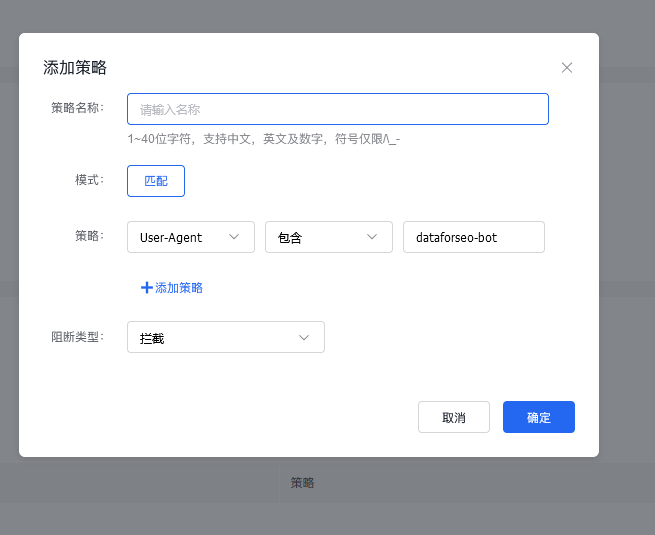This screenshot has height=535, width=655.
Task: Click the 添加策略 link text
Action: (x=179, y=288)
